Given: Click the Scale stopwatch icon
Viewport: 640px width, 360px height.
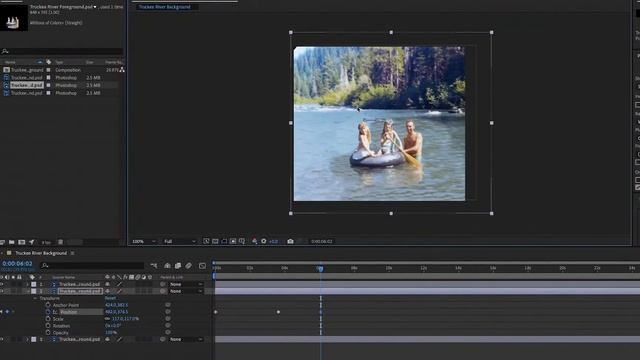Looking at the screenshot, I should 48,319.
